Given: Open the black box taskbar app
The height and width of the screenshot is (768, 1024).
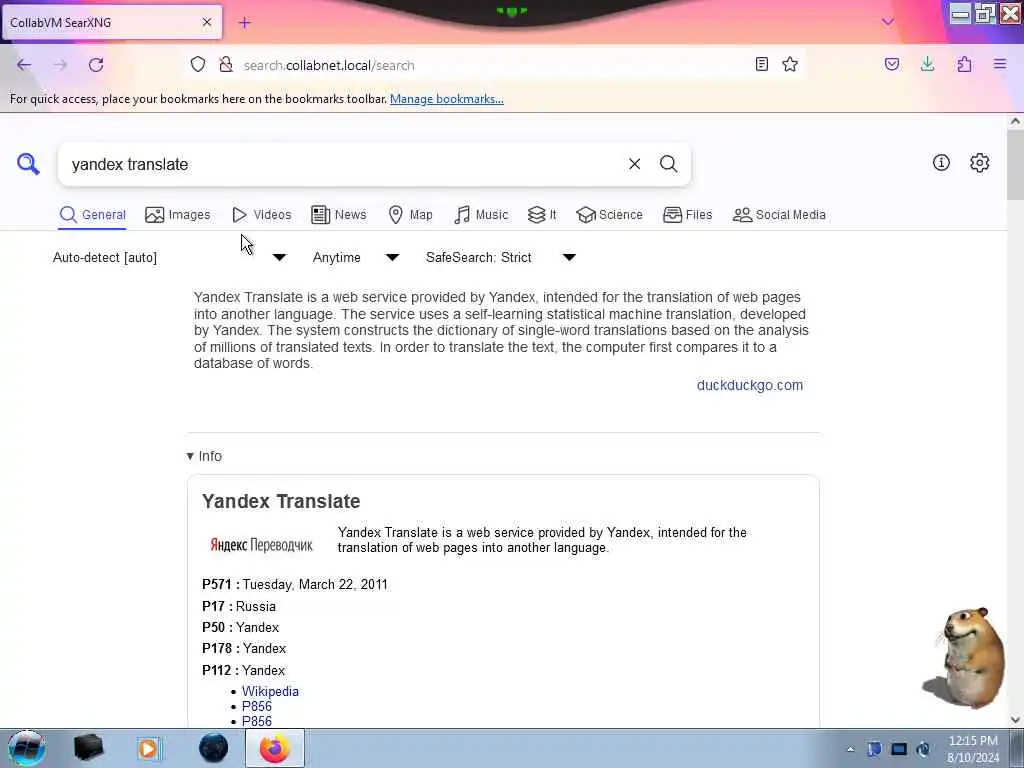Looking at the screenshot, I should (88, 748).
